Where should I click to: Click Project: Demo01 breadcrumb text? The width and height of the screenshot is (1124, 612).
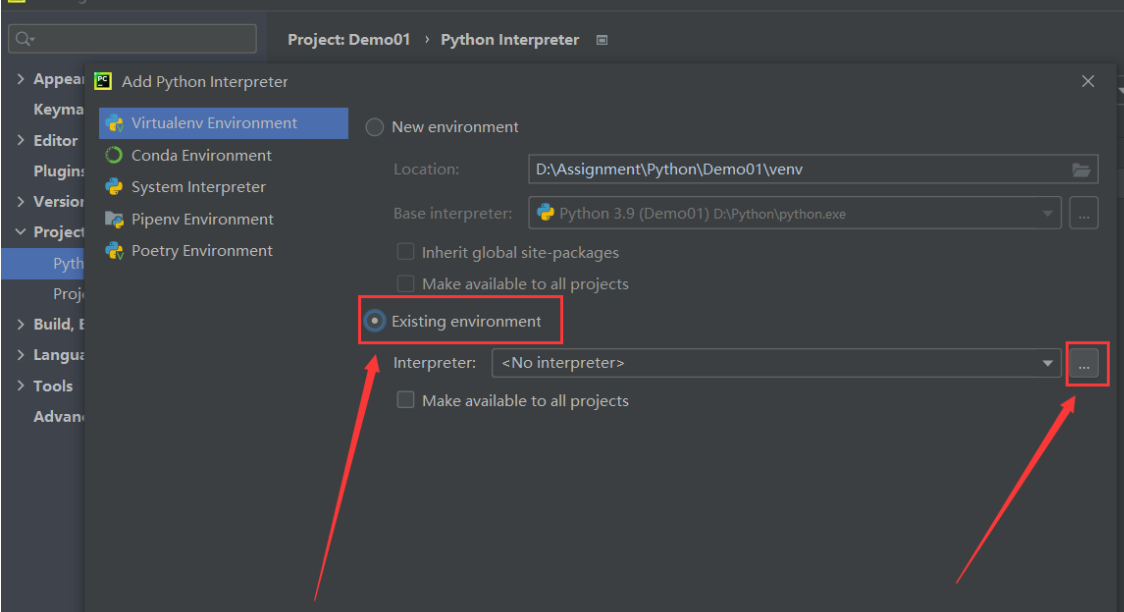(x=349, y=40)
